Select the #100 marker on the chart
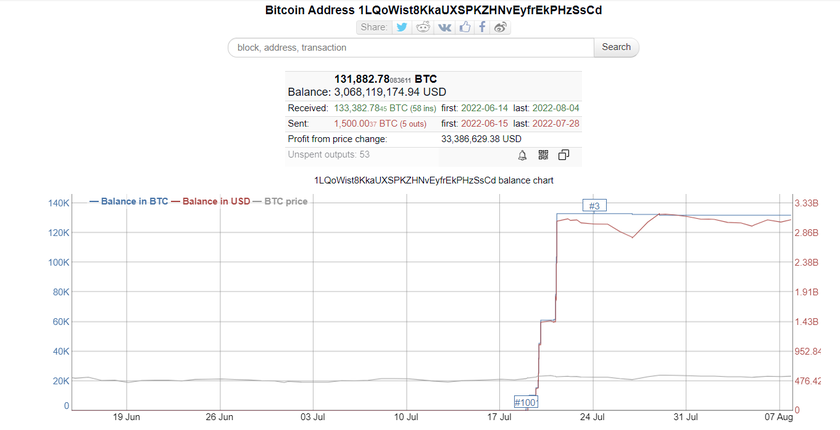Image resolution: width=840 pixels, height=430 pixels. tap(525, 402)
